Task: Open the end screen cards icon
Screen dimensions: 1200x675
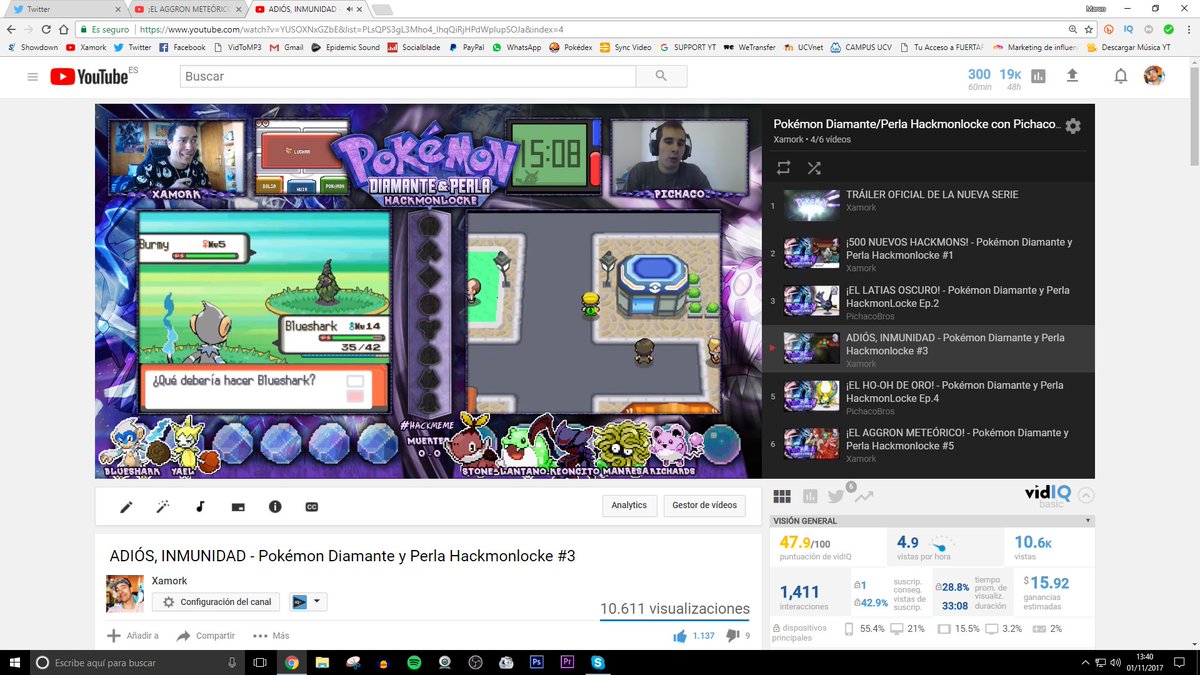Action: [x=238, y=507]
